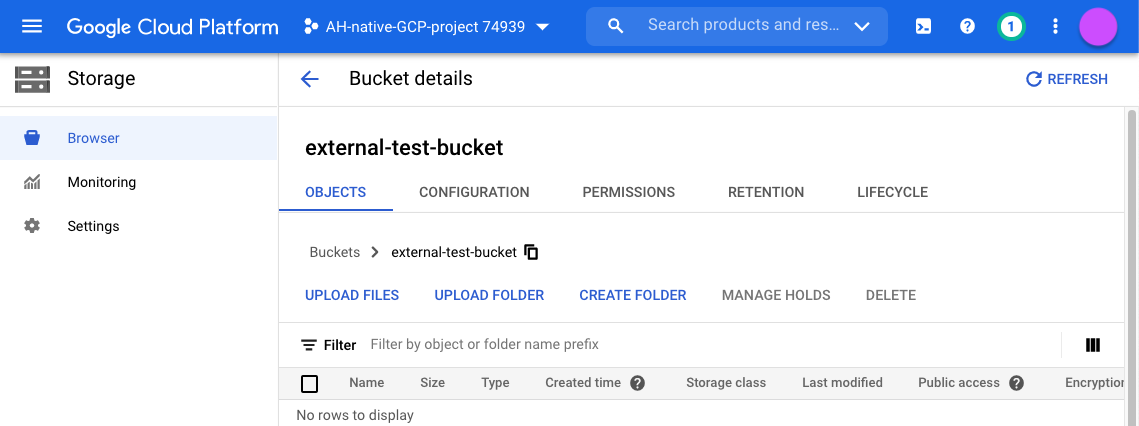Screen dimensions: 1139x426
Task: Open Monitoring in the sidebar
Action: point(138,182)
